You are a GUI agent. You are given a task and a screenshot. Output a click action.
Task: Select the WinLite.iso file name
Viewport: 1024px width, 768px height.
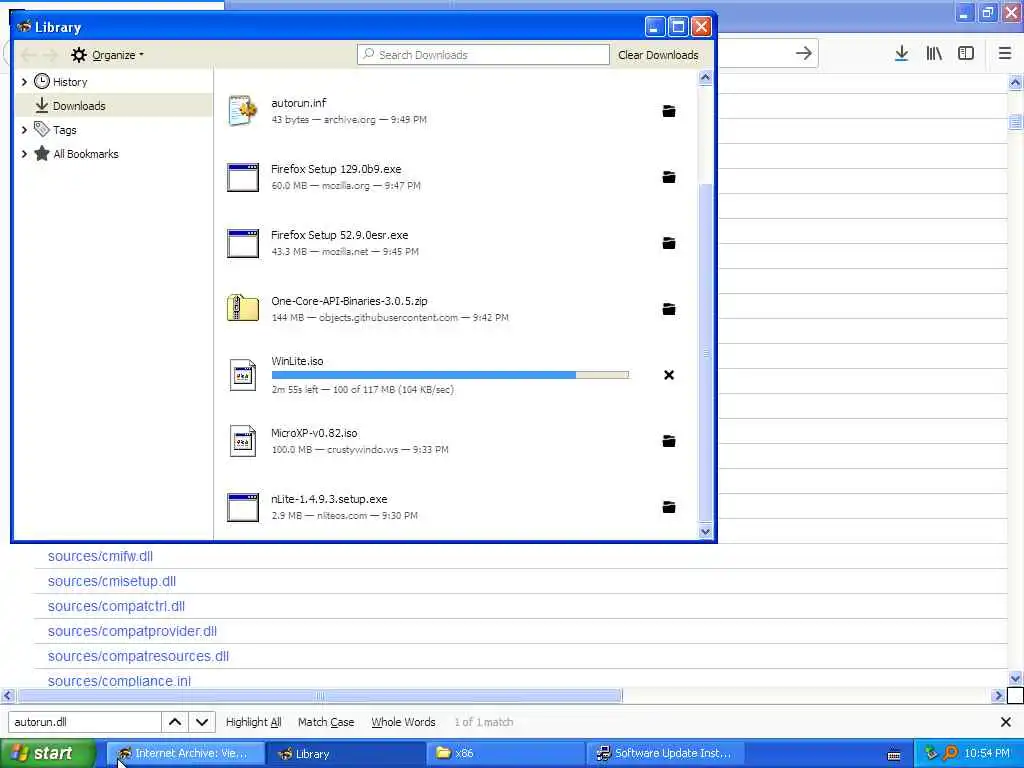(297, 361)
